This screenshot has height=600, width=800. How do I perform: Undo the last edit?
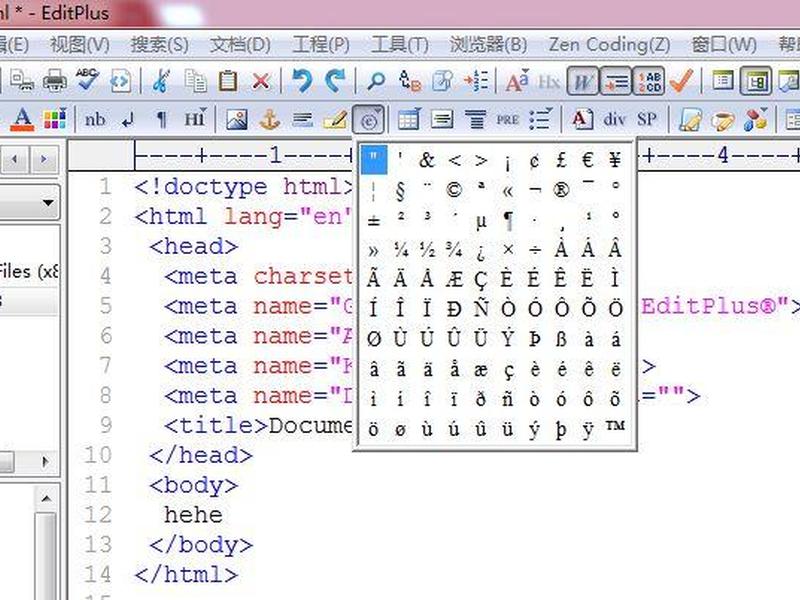tap(302, 81)
